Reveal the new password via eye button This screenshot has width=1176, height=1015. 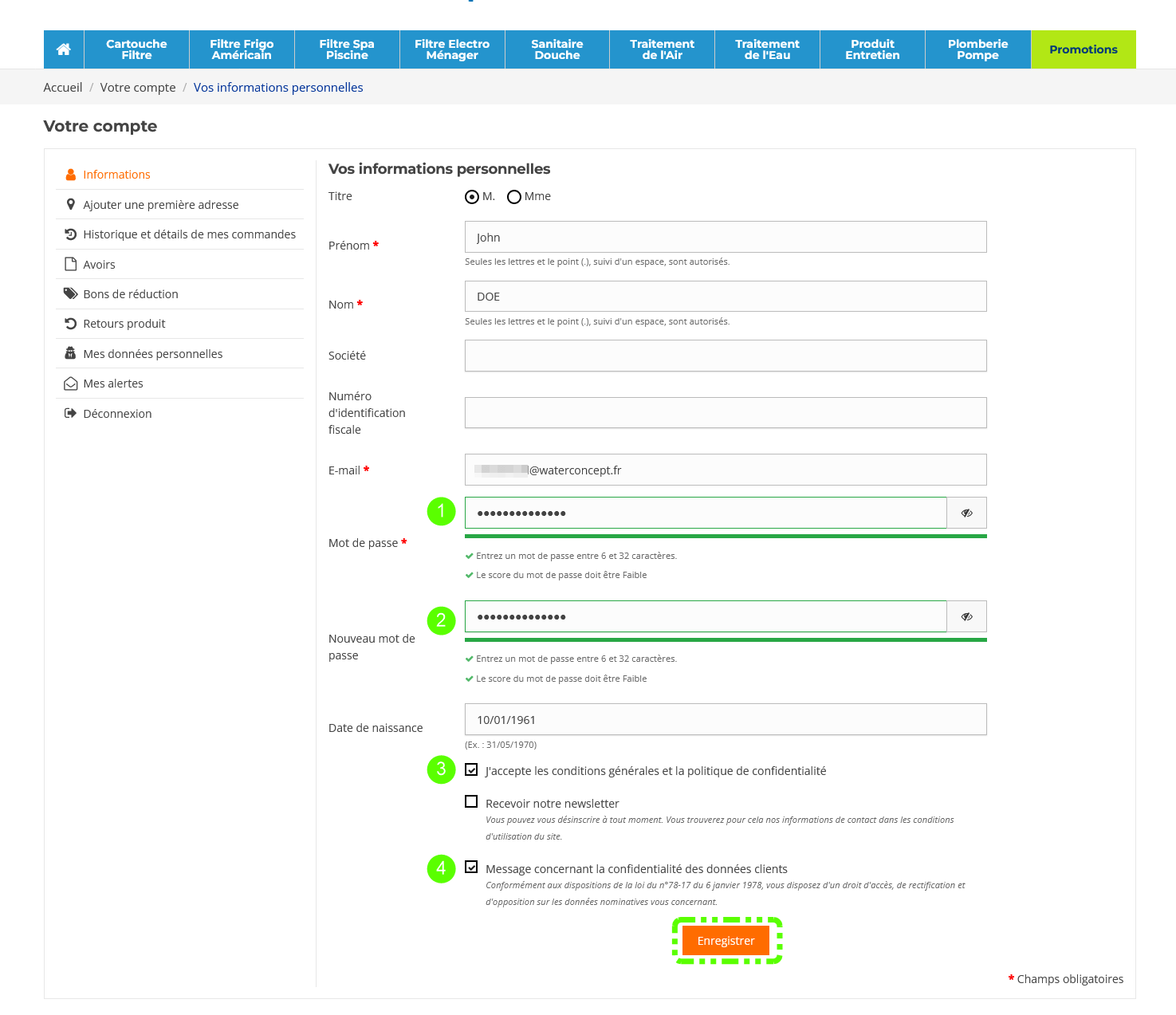coord(966,617)
